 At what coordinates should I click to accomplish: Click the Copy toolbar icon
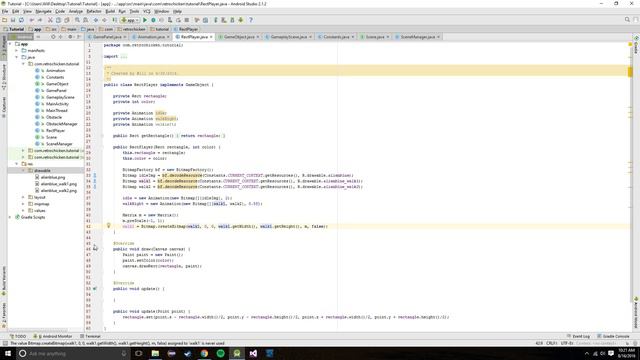coord(58,20)
